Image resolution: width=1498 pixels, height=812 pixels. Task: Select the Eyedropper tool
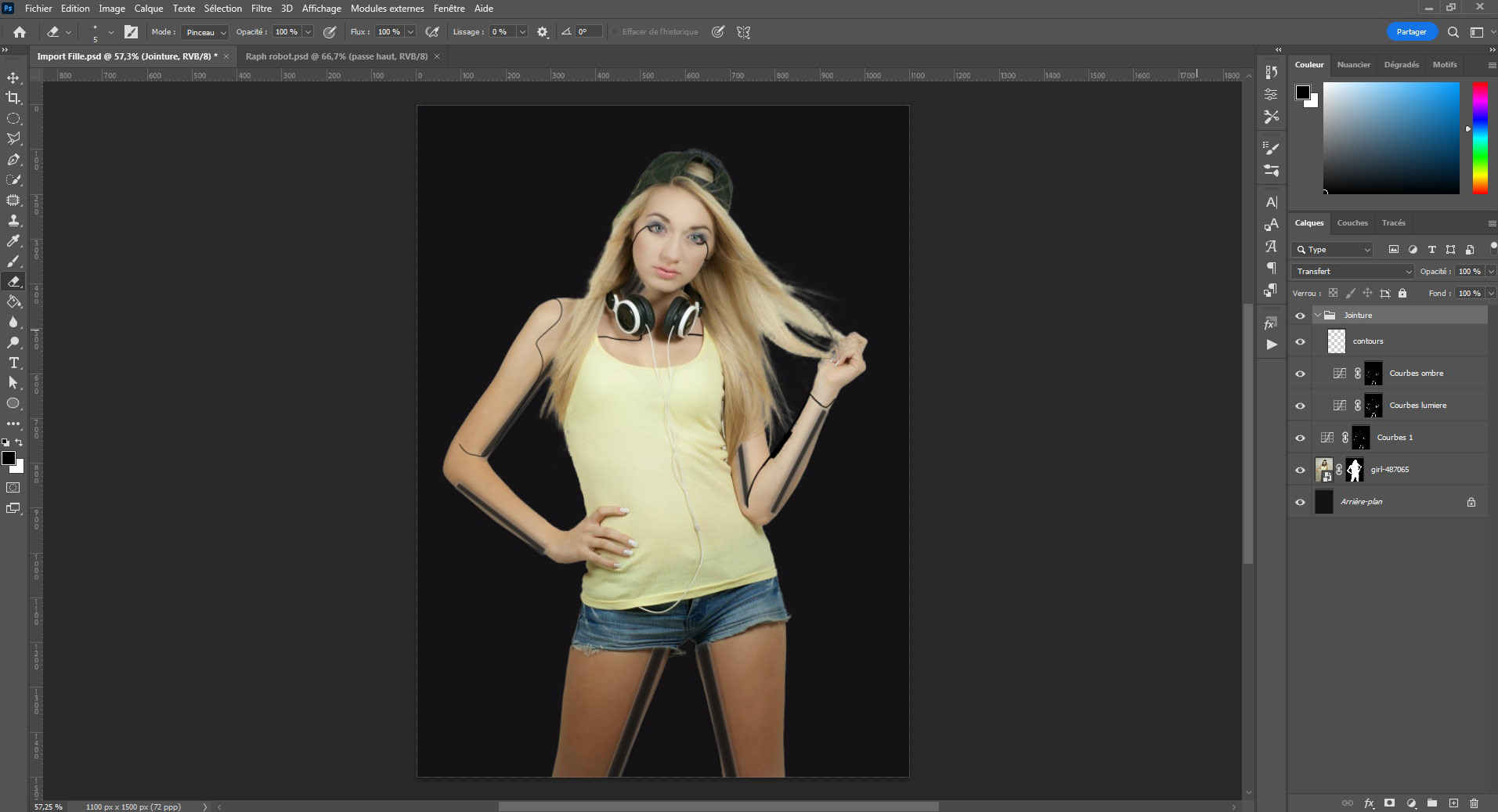coord(13,241)
